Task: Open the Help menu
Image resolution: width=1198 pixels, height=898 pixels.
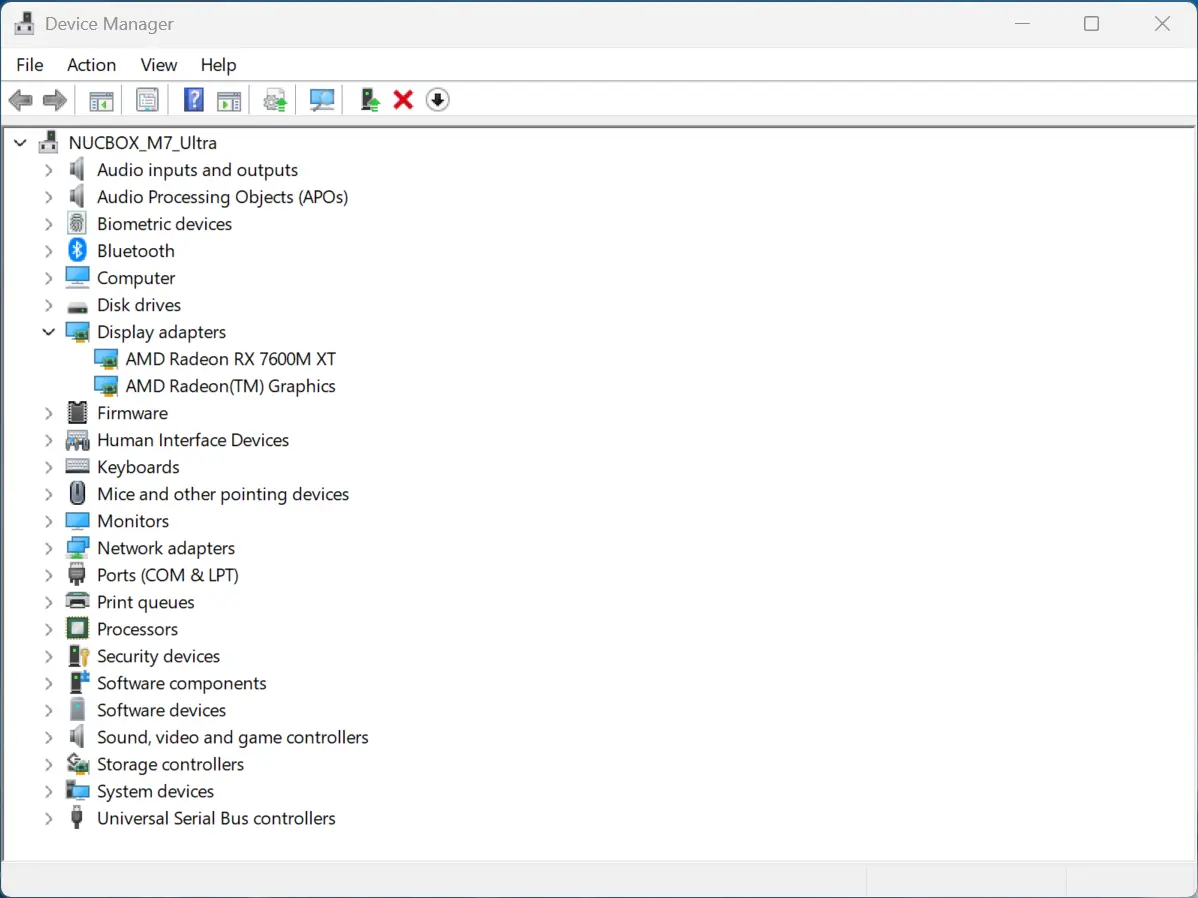Action: point(219,65)
